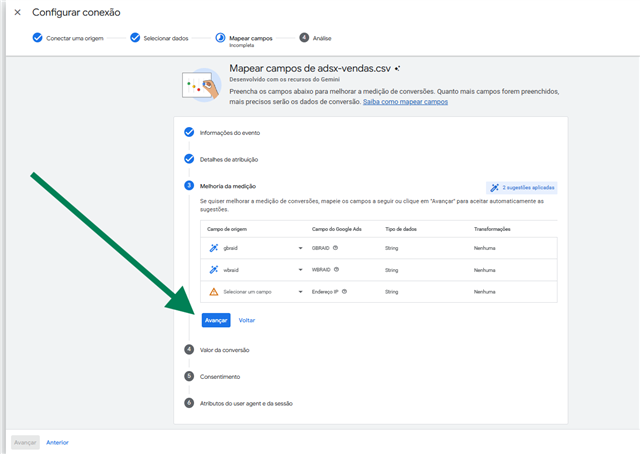
Task: Click the Campo de origem column header
Action: click(x=227, y=229)
